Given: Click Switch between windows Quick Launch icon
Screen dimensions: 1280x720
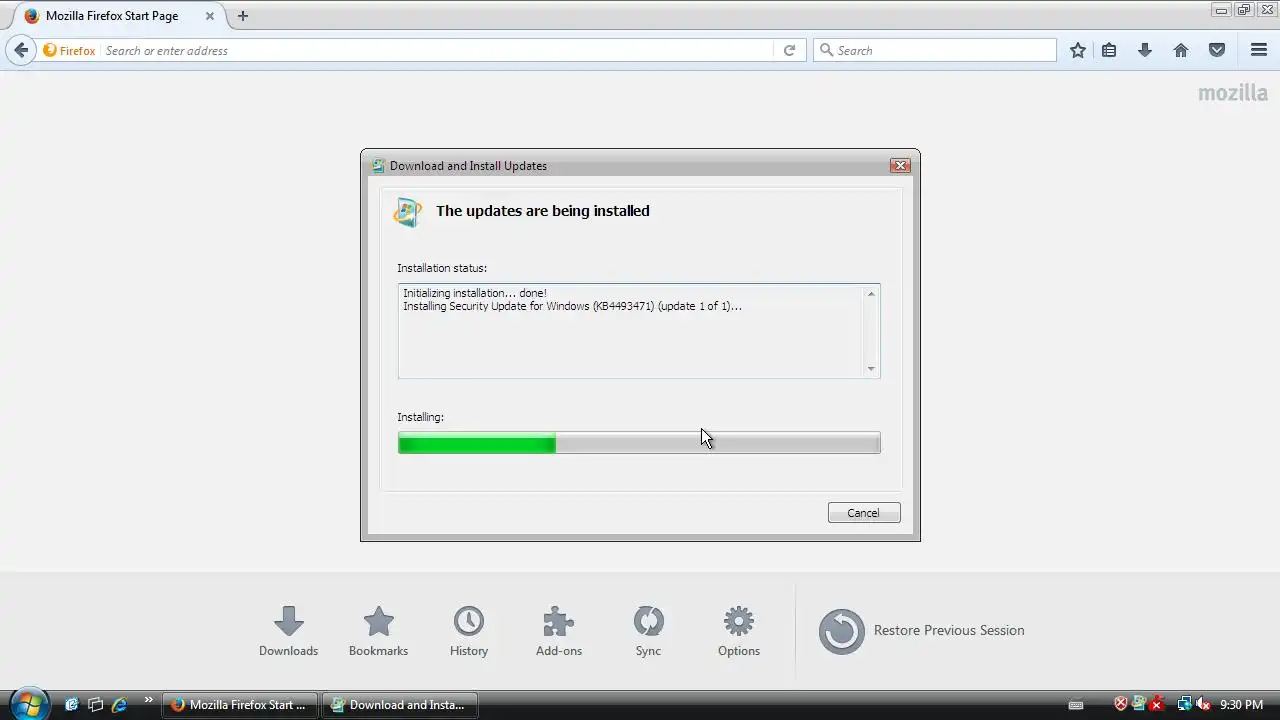Looking at the screenshot, I should 95,704.
